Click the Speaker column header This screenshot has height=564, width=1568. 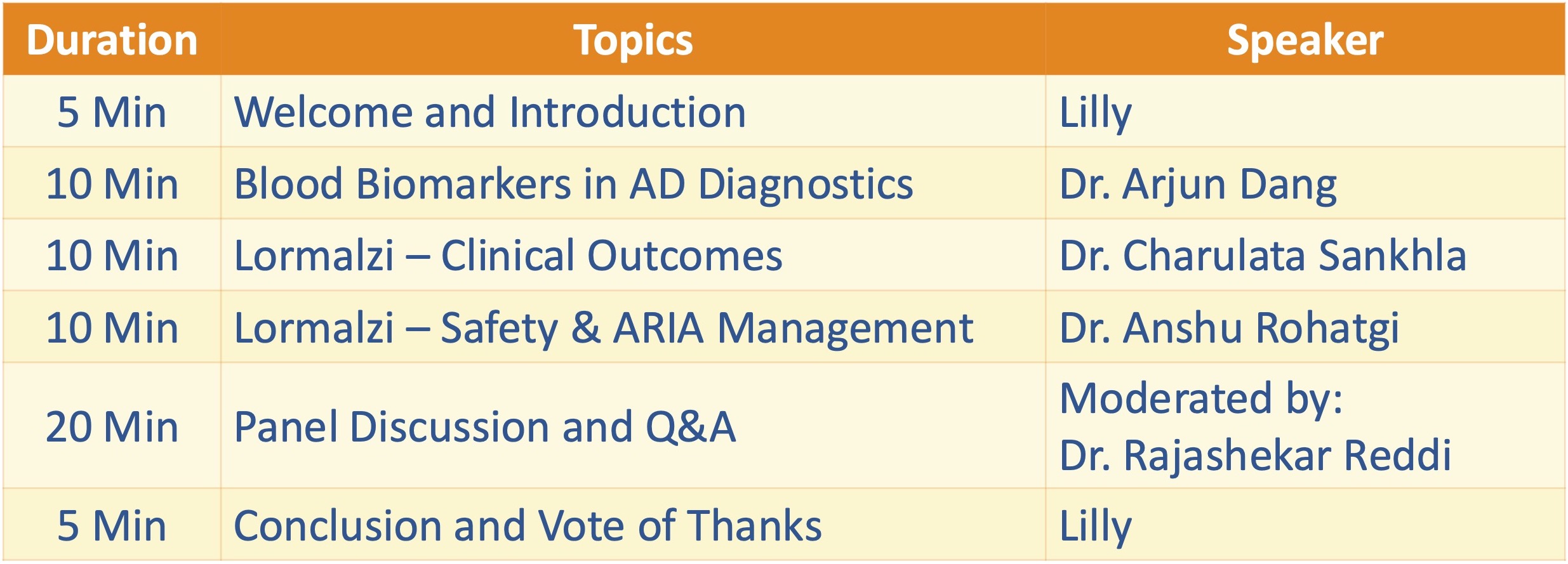coord(1305,39)
